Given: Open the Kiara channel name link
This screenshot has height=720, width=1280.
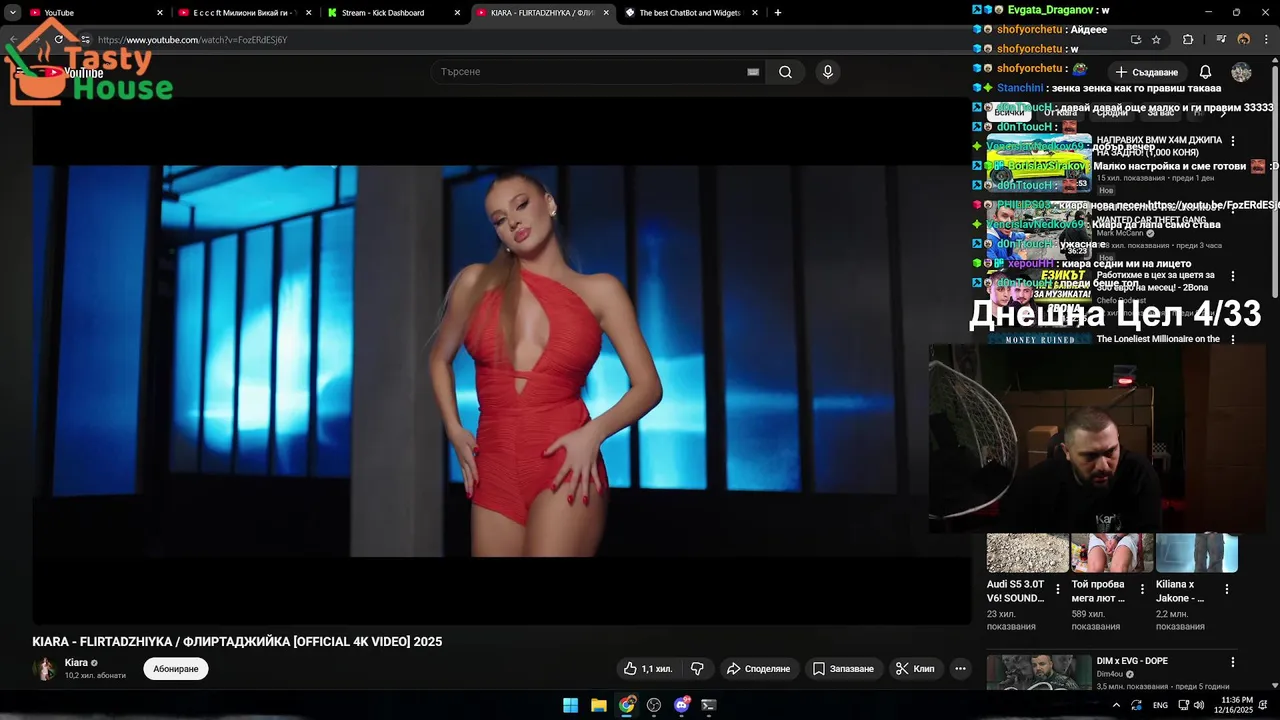Looking at the screenshot, I should [x=76, y=663].
